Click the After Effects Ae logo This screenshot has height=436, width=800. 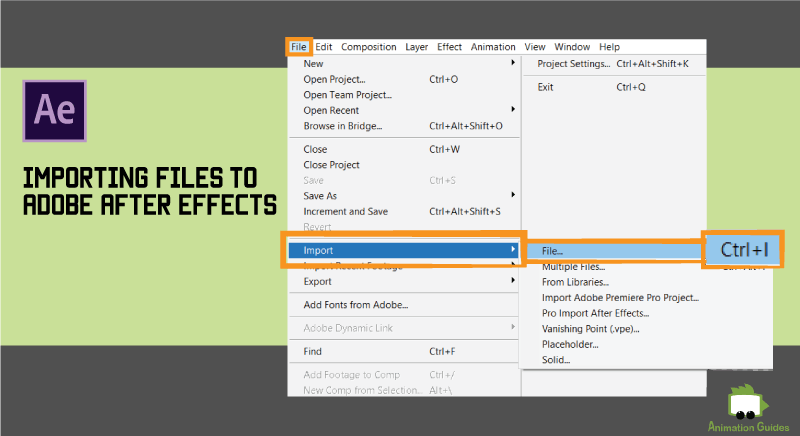point(55,111)
